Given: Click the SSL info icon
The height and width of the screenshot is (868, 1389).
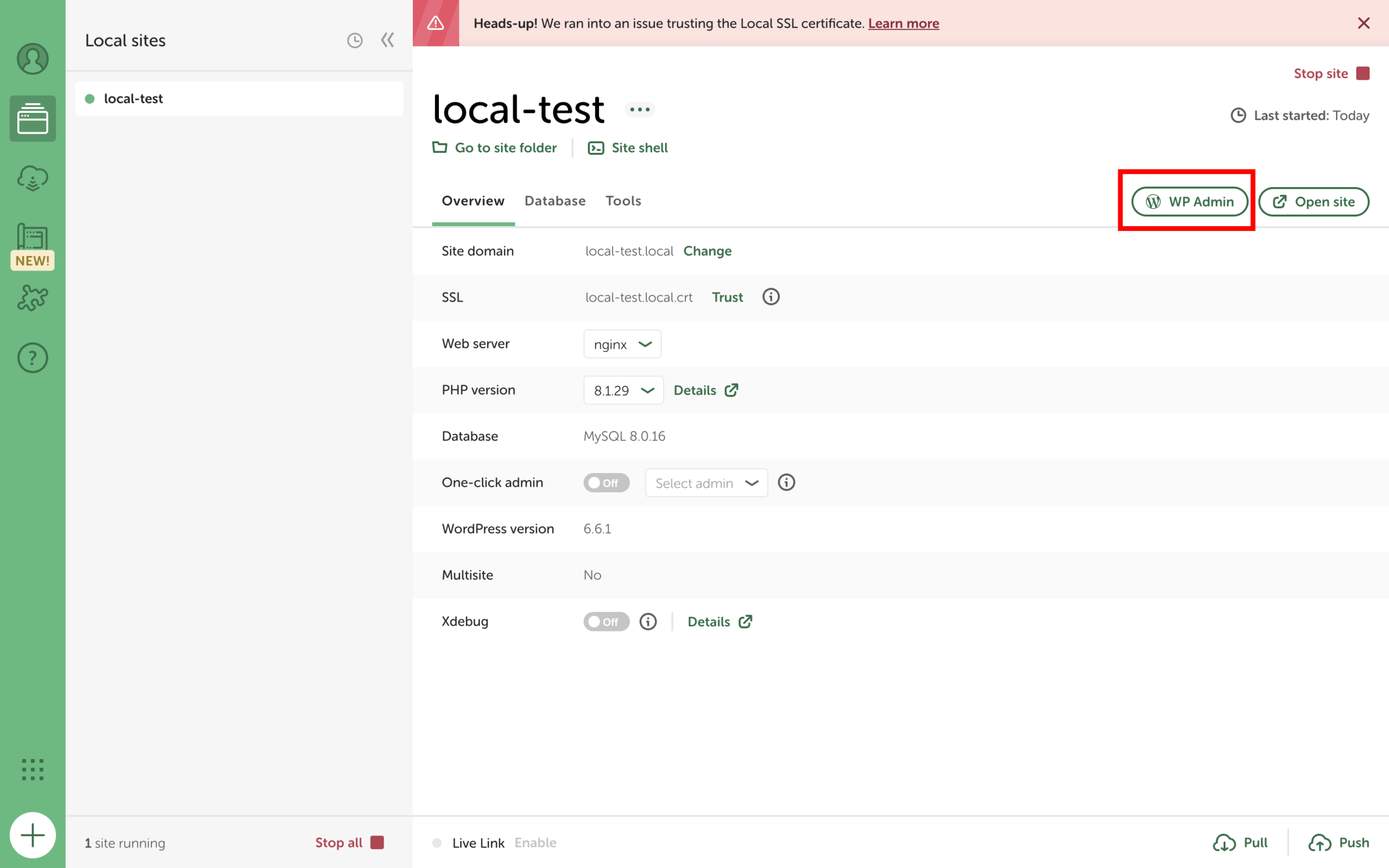Looking at the screenshot, I should (771, 297).
